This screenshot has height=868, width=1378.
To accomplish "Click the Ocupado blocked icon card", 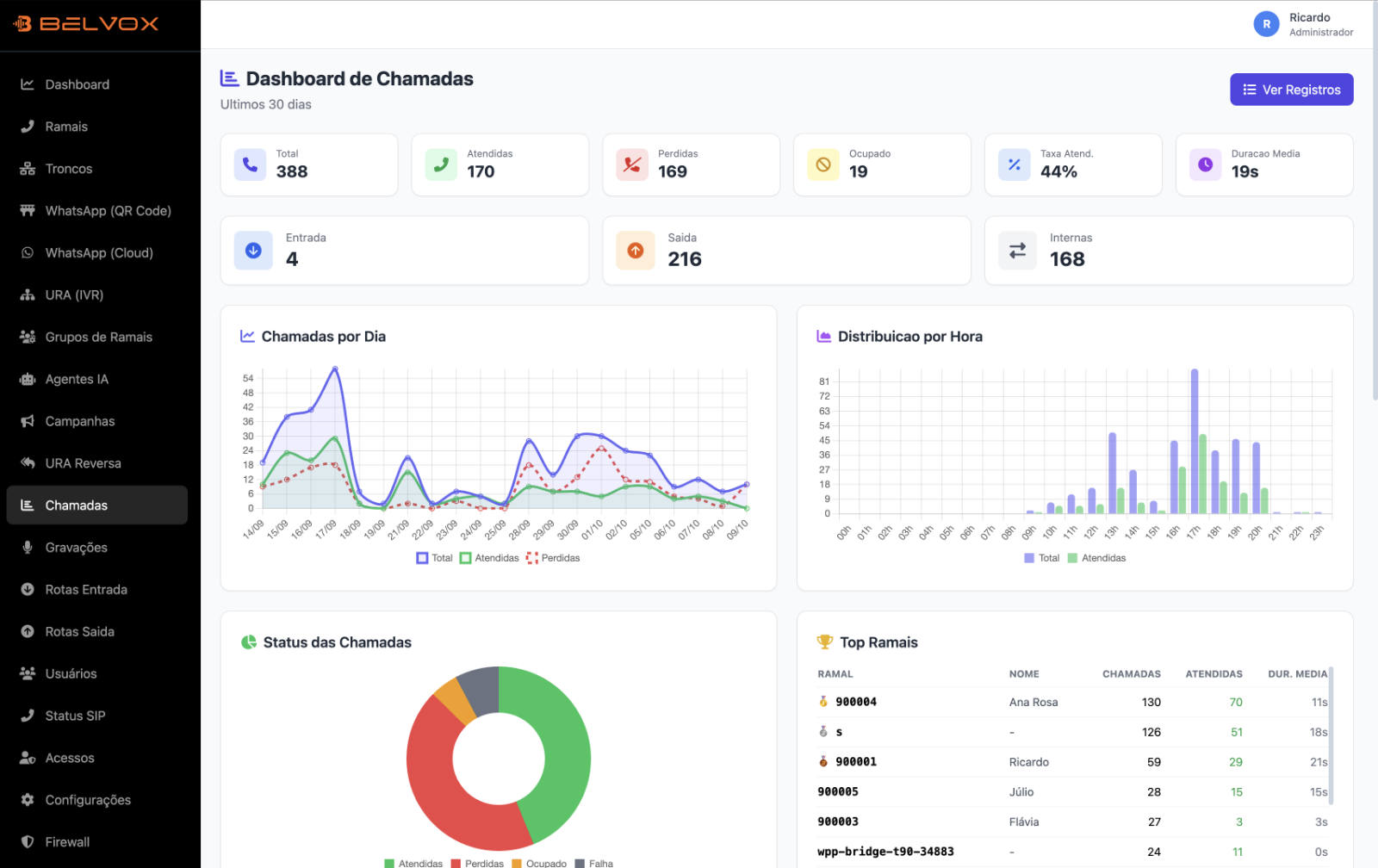I will pyautogui.click(x=882, y=164).
